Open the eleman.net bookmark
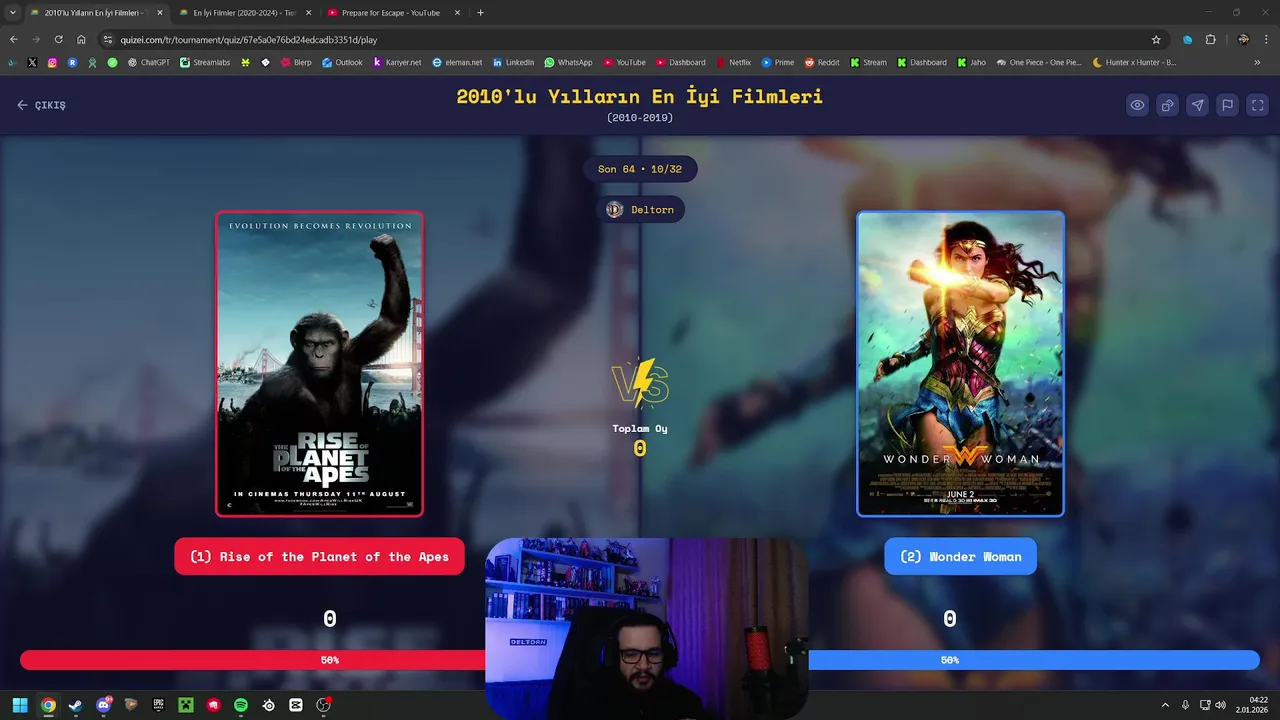The height and width of the screenshot is (720, 1280). [x=457, y=62]
